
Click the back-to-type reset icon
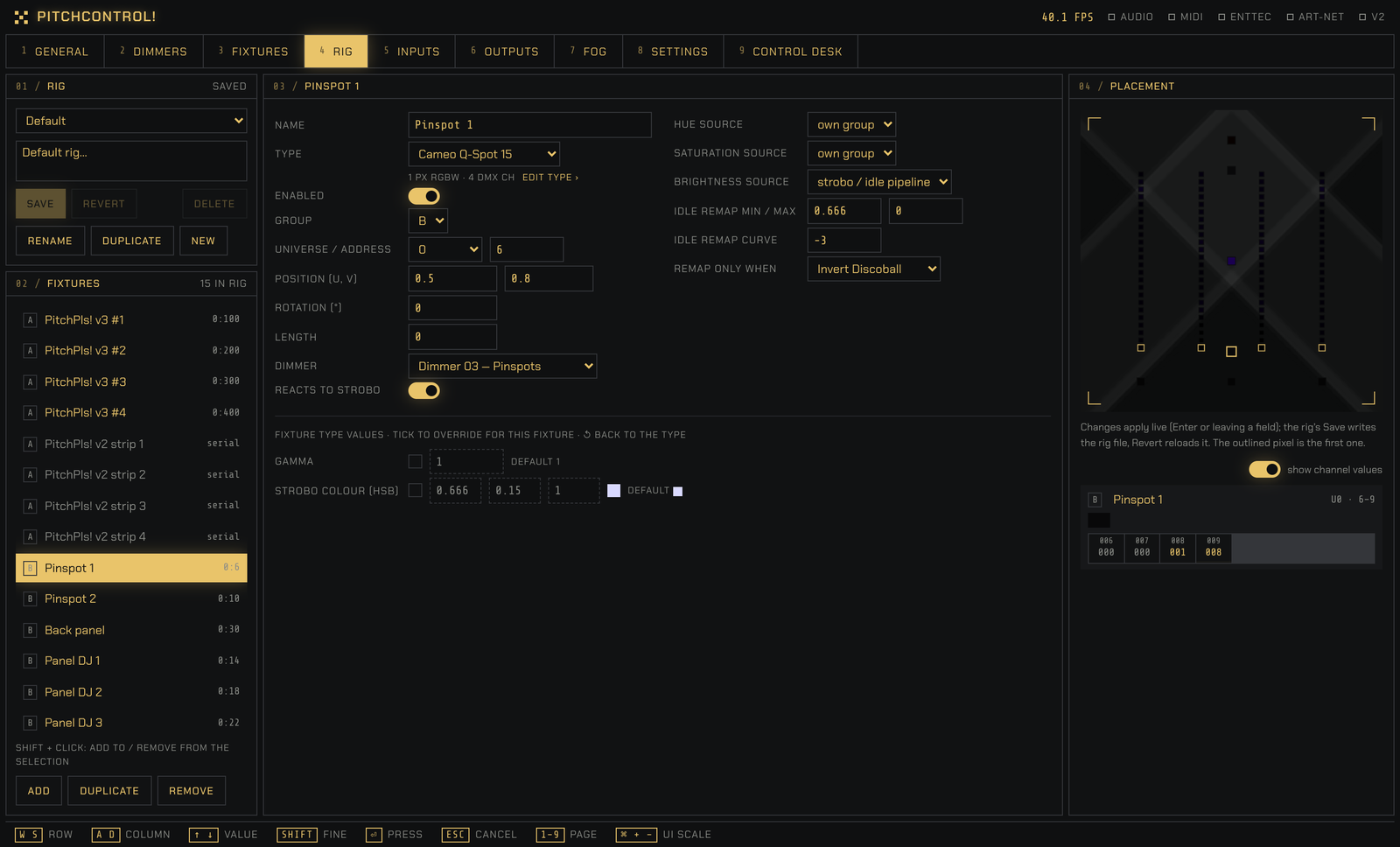(587, 435)
